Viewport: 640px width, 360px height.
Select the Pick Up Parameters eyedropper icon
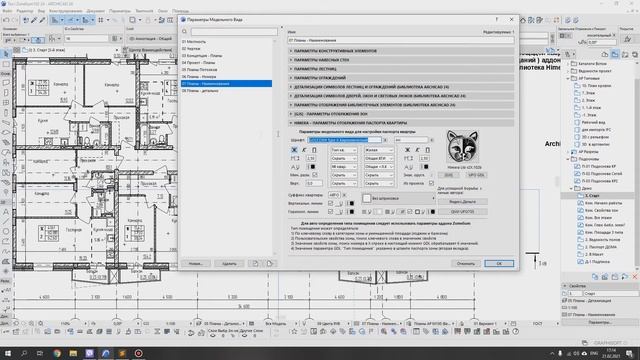point(34,20)
